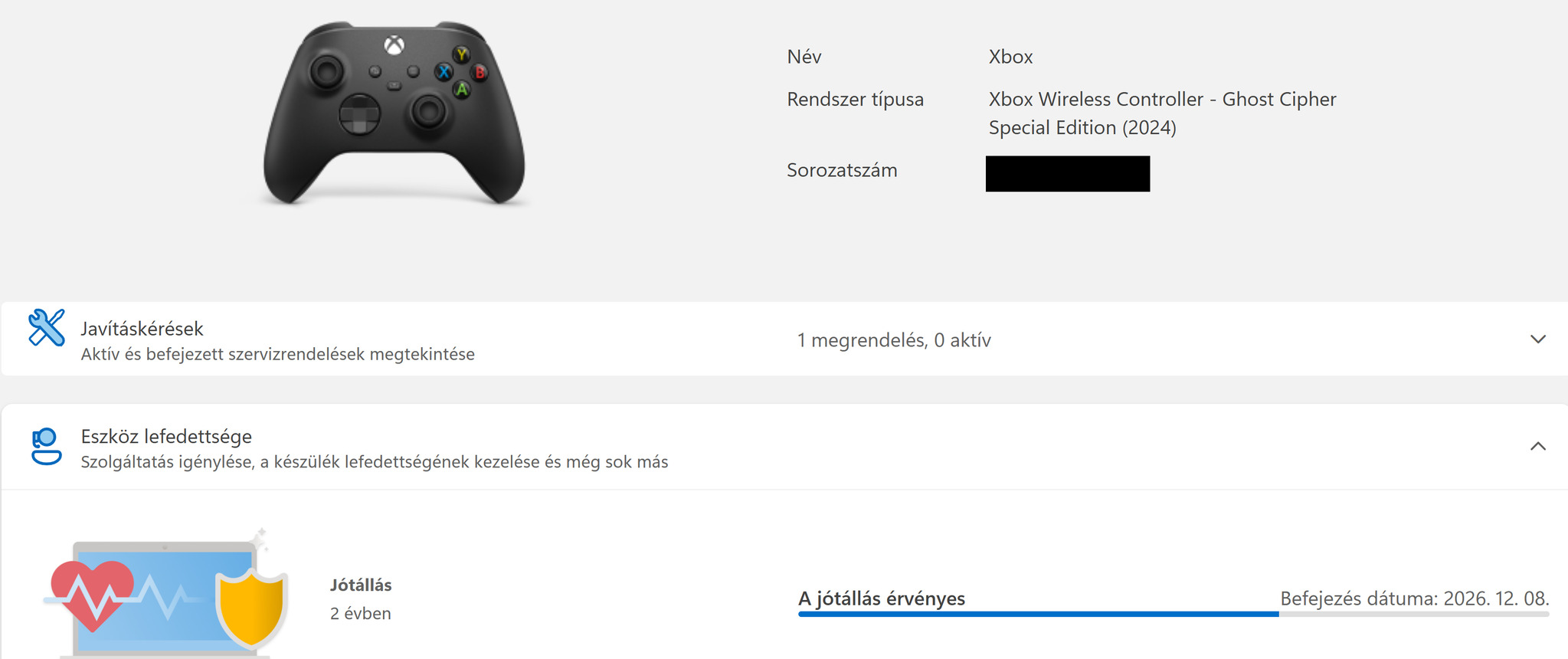Collapse the Eszköz lefedettsége section via chevron
Image resolution: width=1568 pixels, height=659 pixels.
pos(1537,446)
